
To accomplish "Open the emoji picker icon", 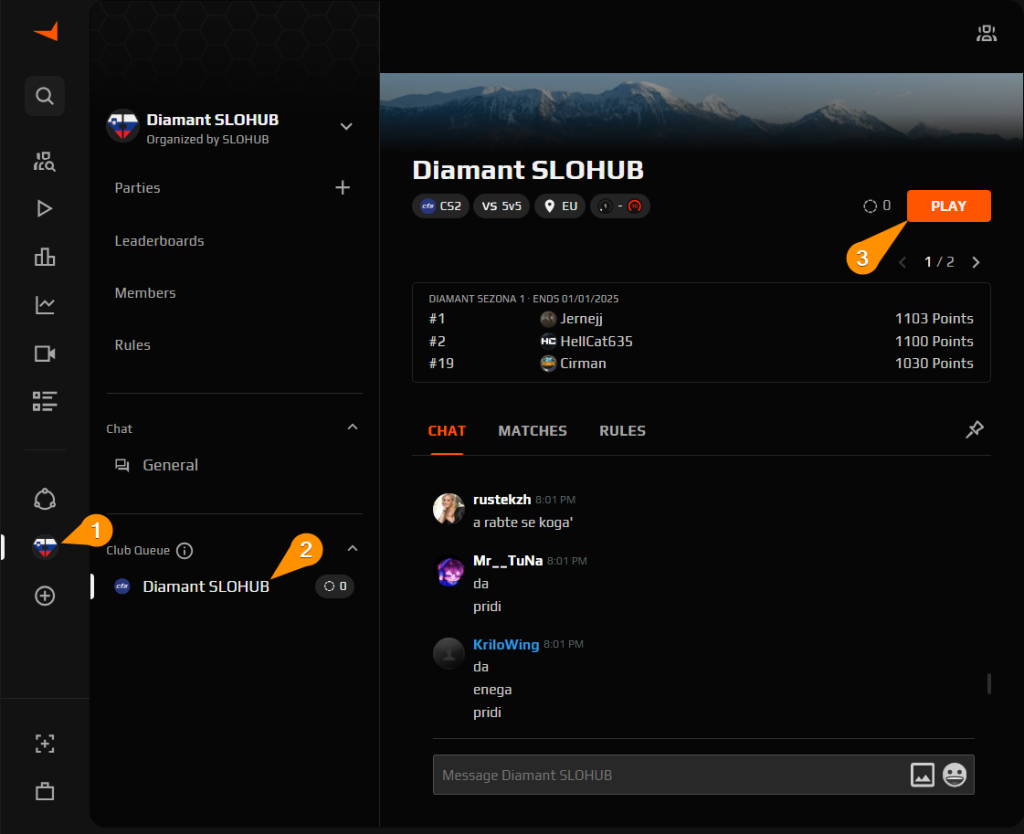I will pos(954,775).
